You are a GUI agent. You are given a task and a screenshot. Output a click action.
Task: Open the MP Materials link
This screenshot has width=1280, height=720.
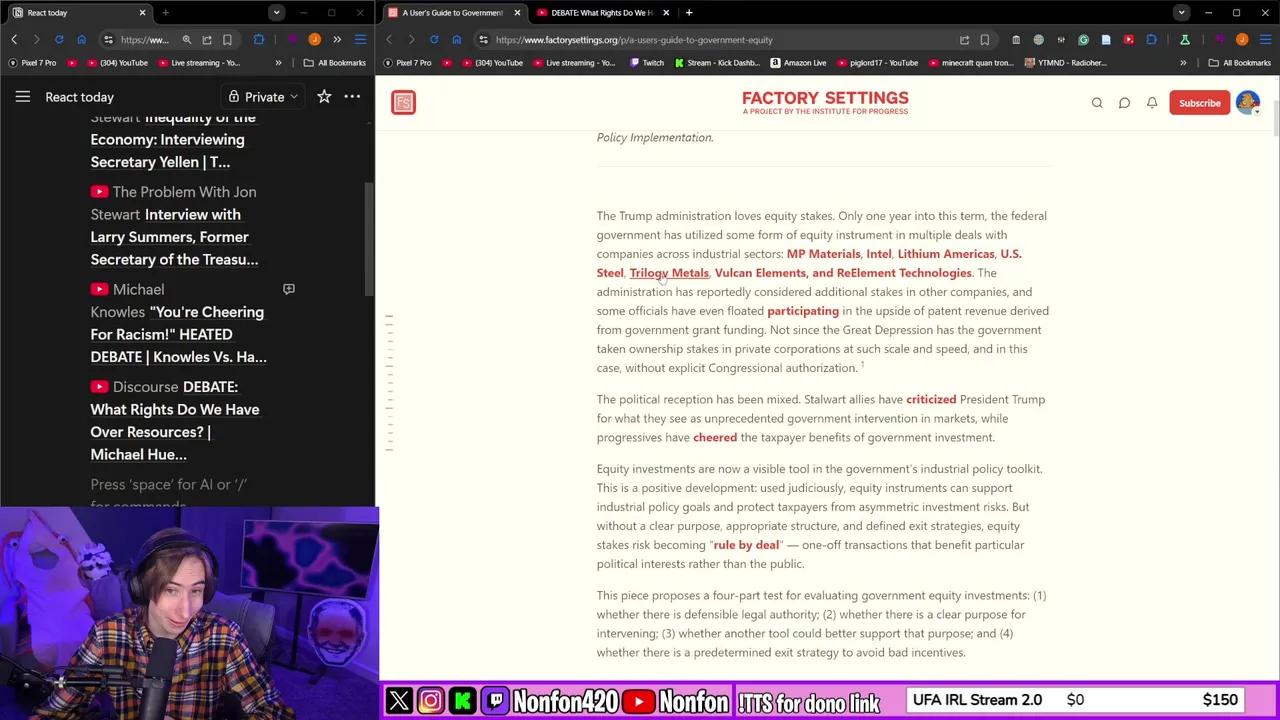point(823,254)
